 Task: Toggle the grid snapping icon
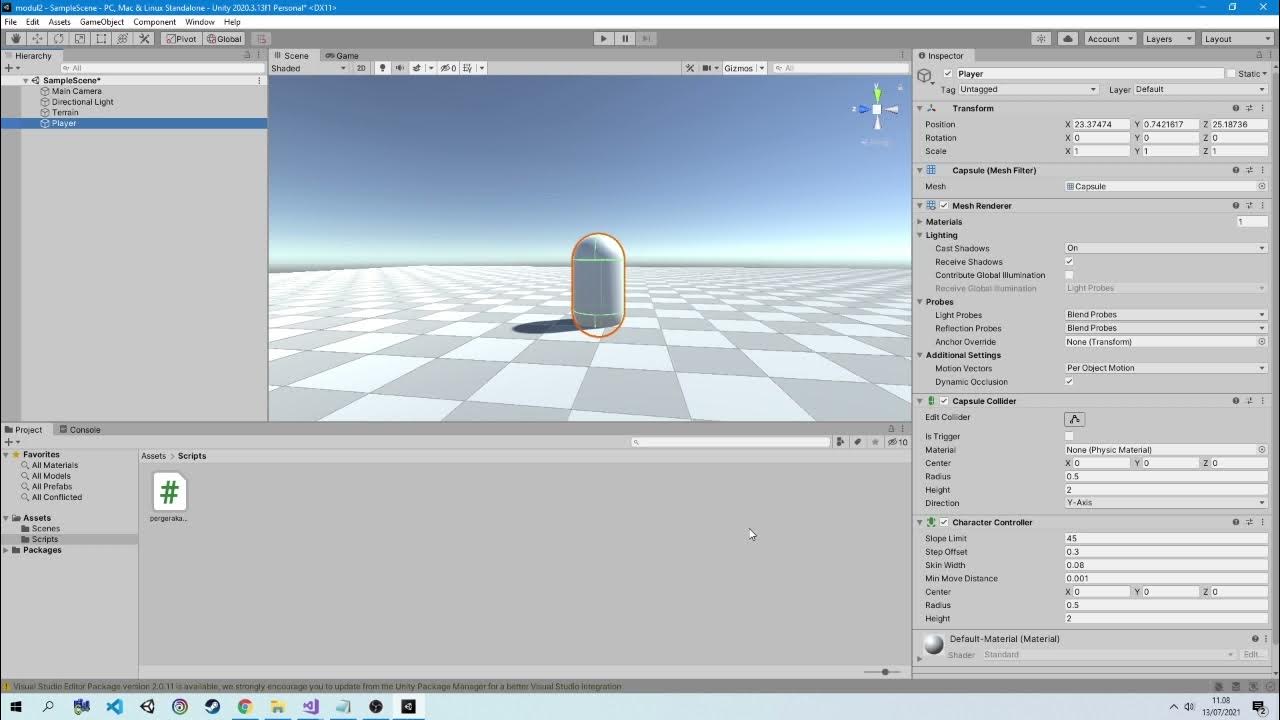(x=261, y=39)
